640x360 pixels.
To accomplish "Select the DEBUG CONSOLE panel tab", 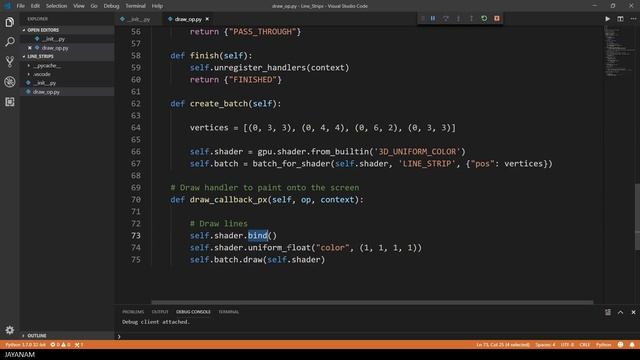I will tap(193, 312).
